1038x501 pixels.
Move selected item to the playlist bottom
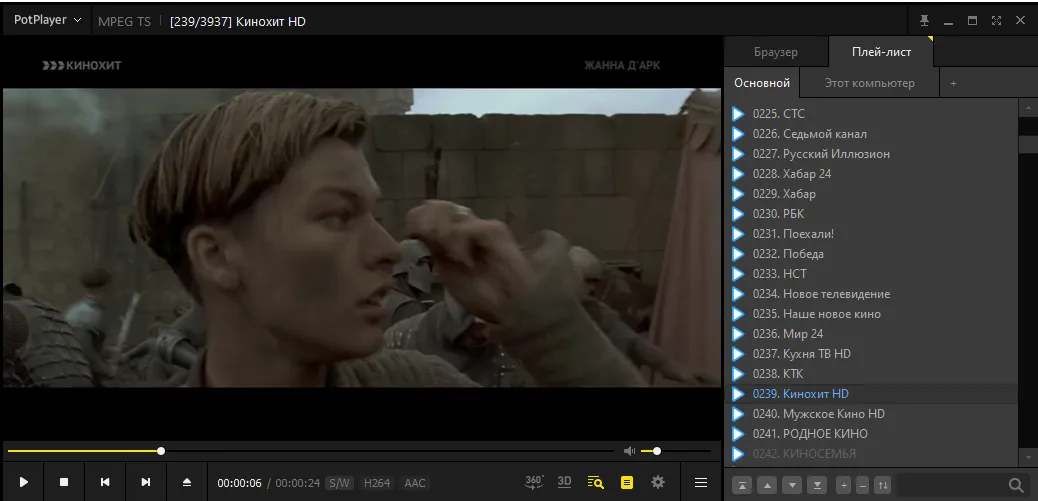pyautogui.click(x=818, y=485)
